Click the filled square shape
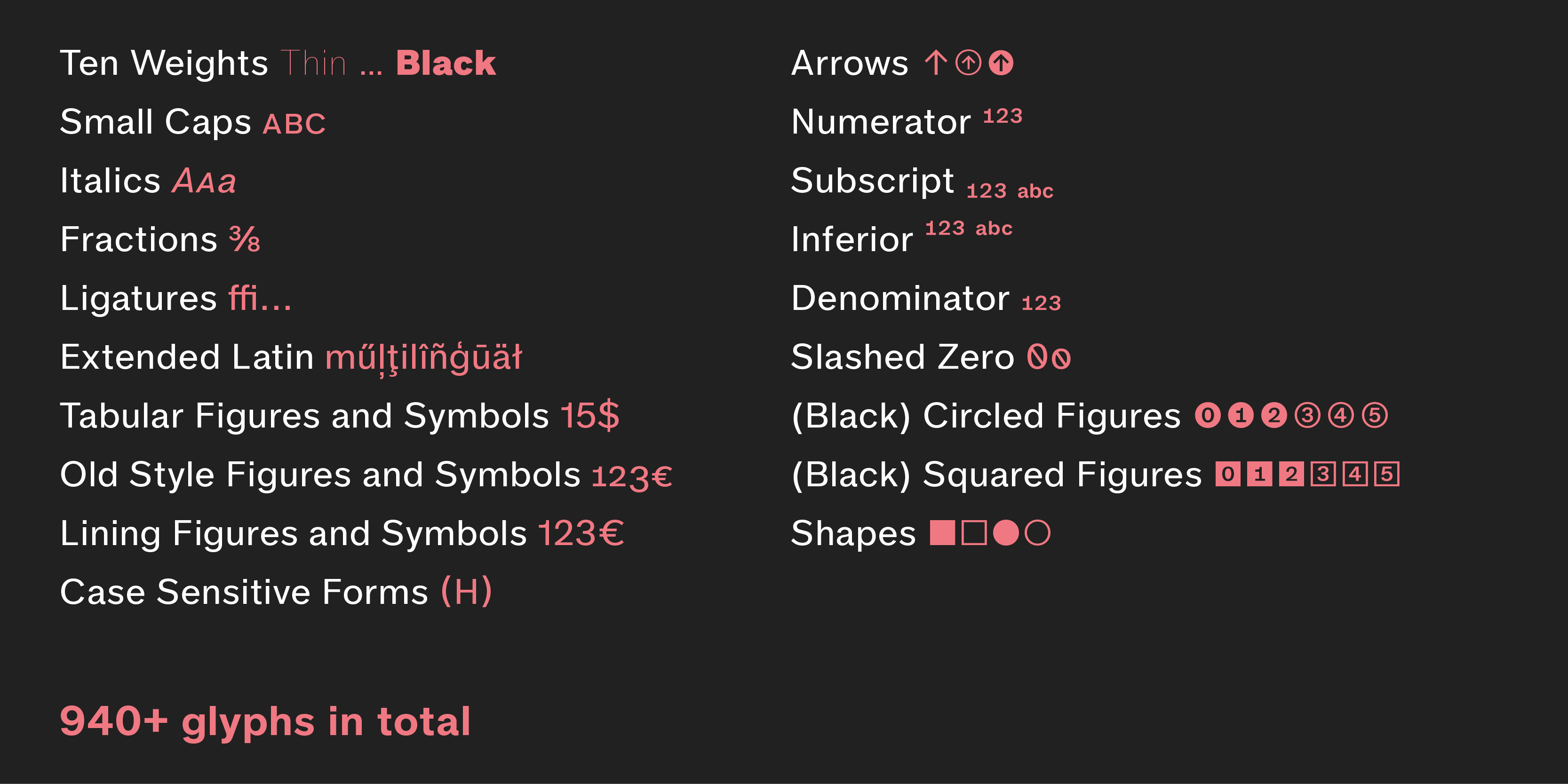 [942, 532]
